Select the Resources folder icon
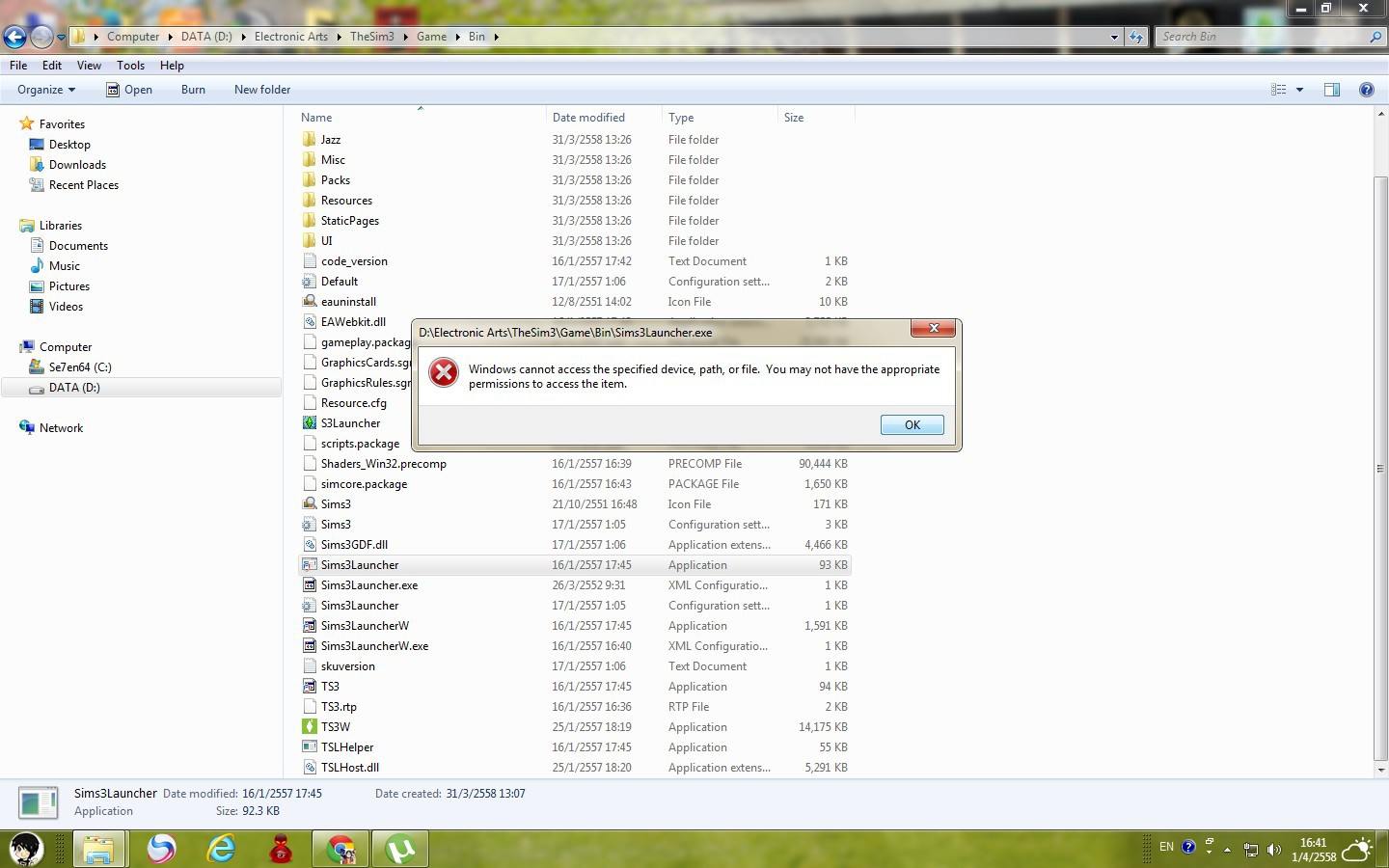Viewport: 1389px width, 868px height. pyautogui.click(x=309, y=201)
